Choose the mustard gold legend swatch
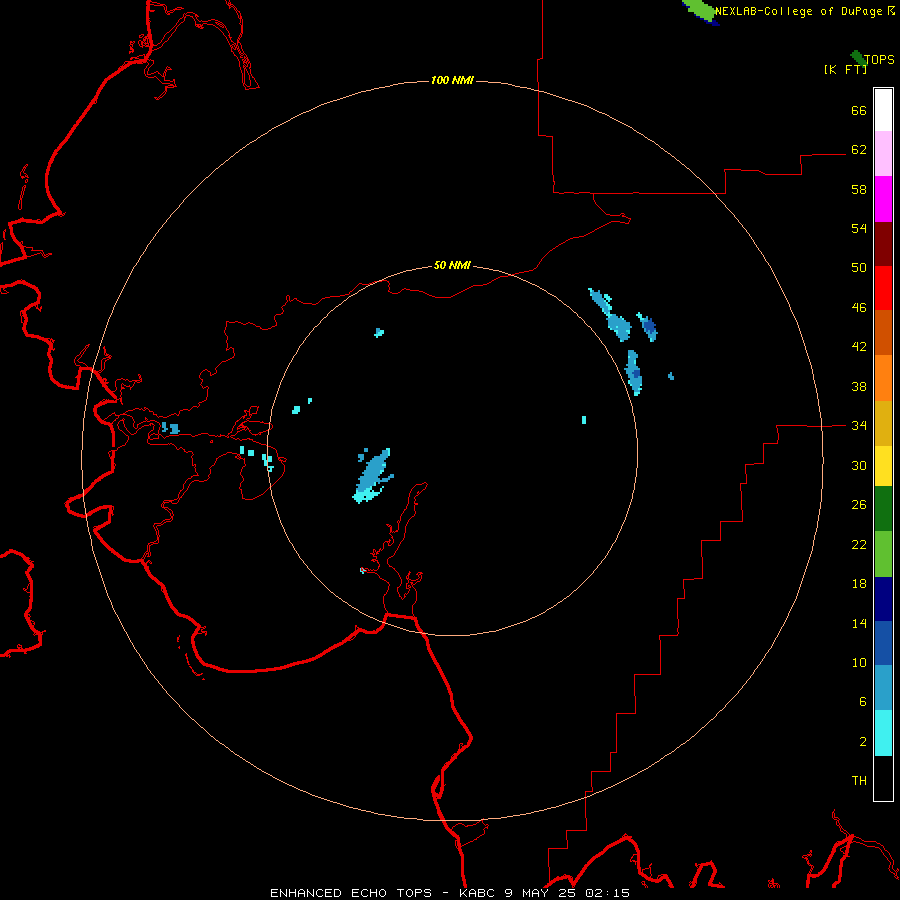Image resolution: width=900 pixels, height=900 pixels. click(x=883, y=423)
